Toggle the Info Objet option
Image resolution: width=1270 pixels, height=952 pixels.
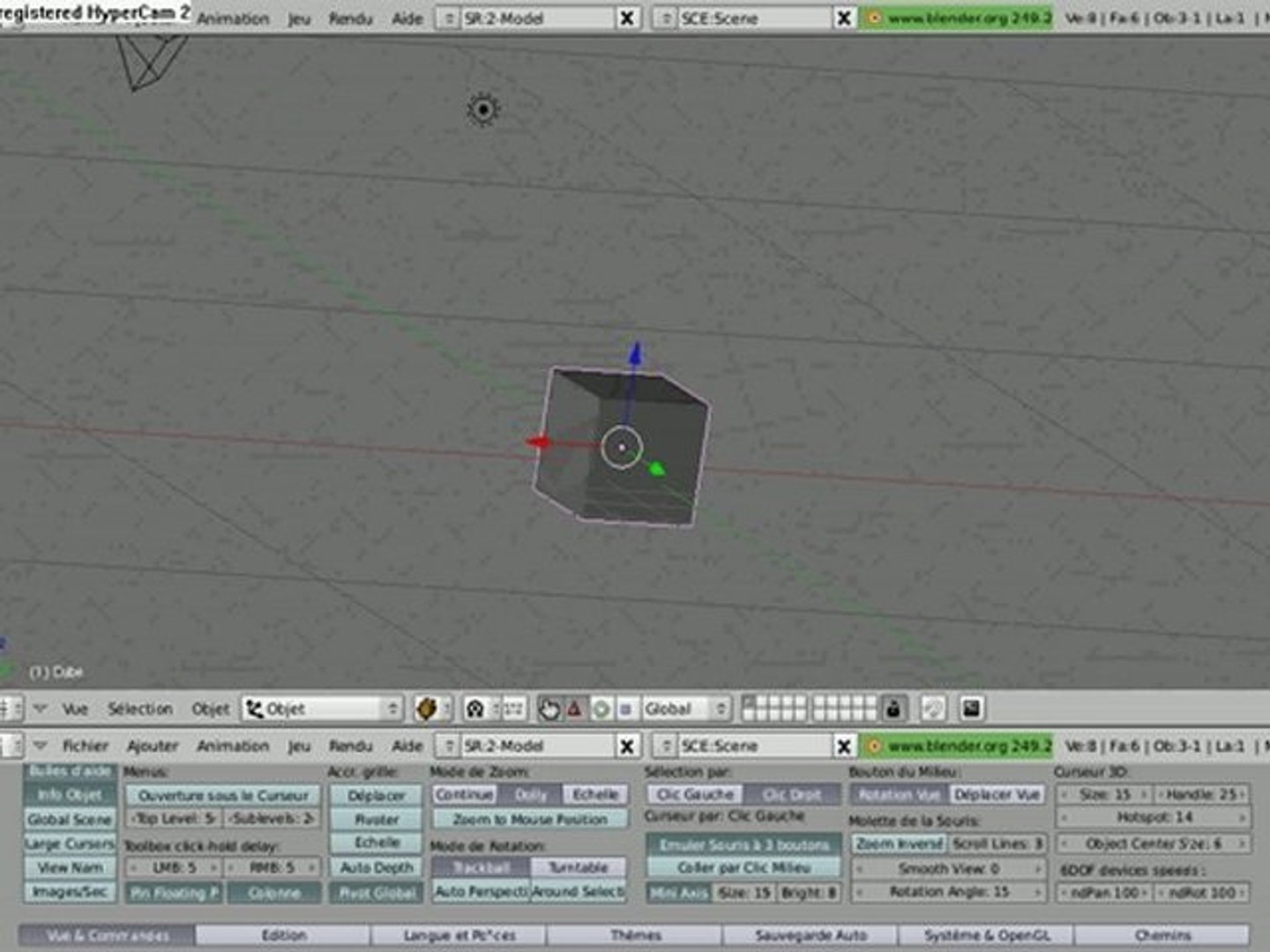(x=70, y=795)
